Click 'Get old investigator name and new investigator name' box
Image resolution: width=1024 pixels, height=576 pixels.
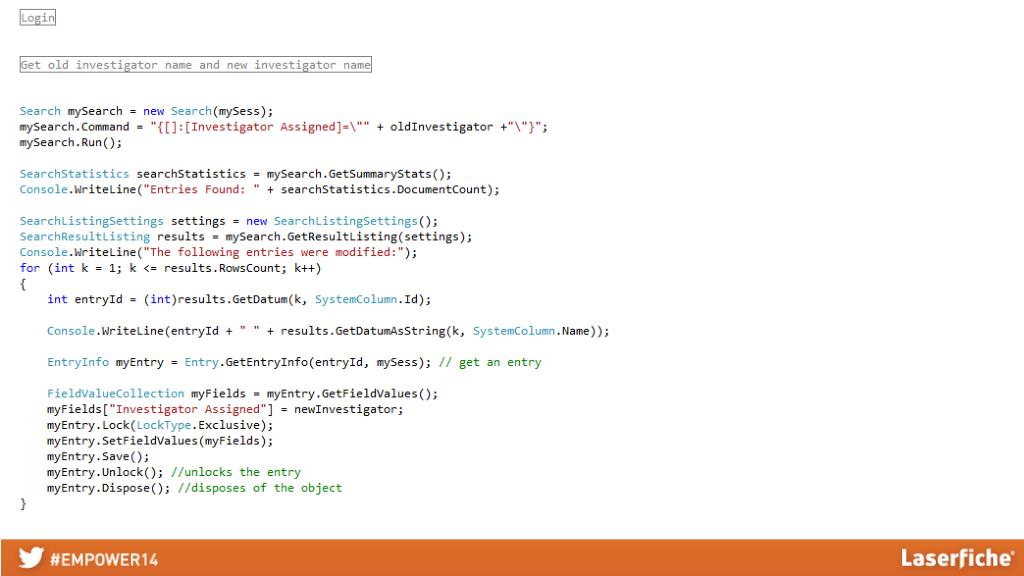tap(196, 65)
